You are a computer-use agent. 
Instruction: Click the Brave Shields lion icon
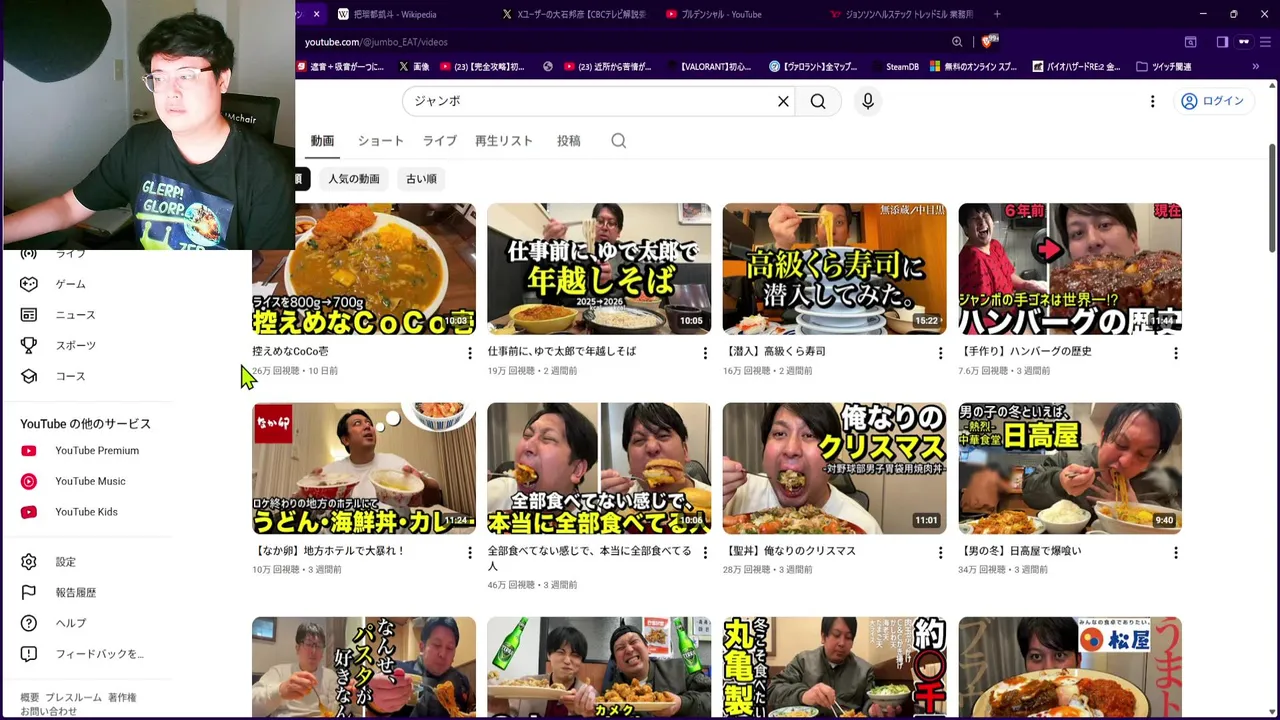tap(988, 42)
